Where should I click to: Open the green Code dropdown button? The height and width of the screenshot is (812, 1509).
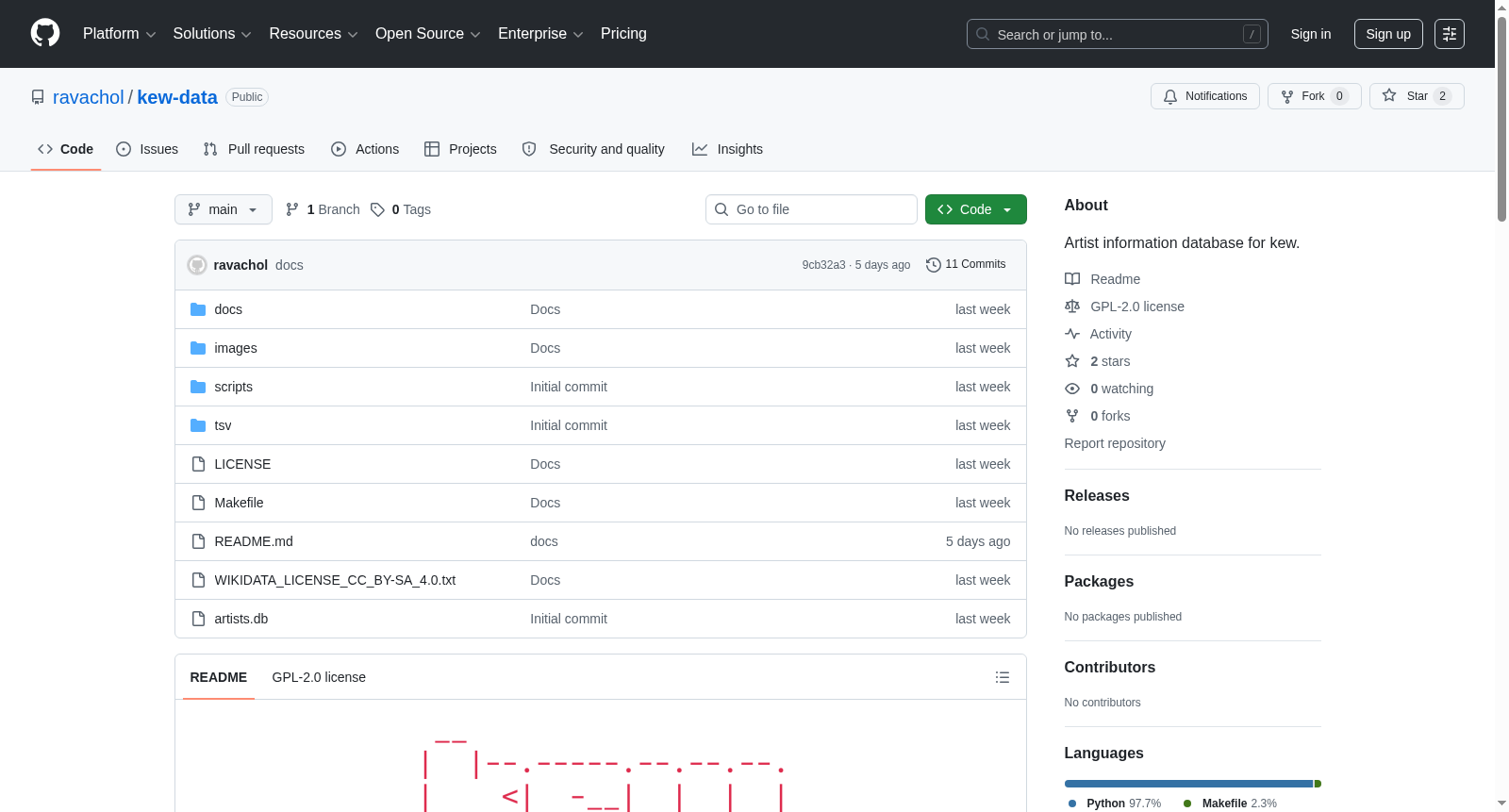[976, 209]
